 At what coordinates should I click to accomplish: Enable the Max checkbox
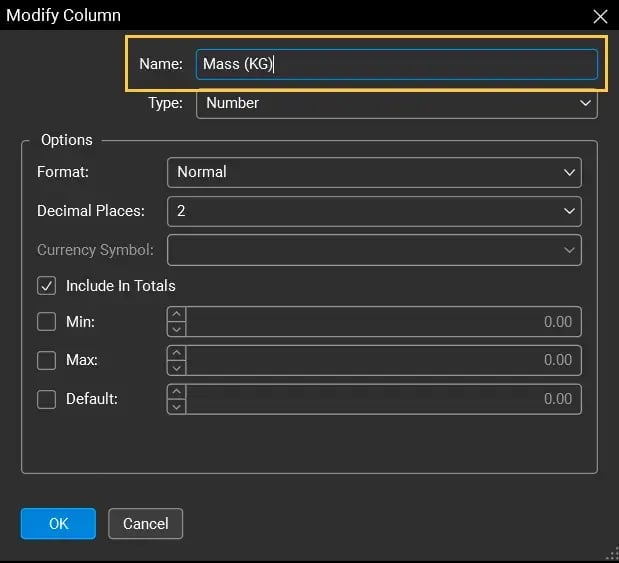click(46, 360)
